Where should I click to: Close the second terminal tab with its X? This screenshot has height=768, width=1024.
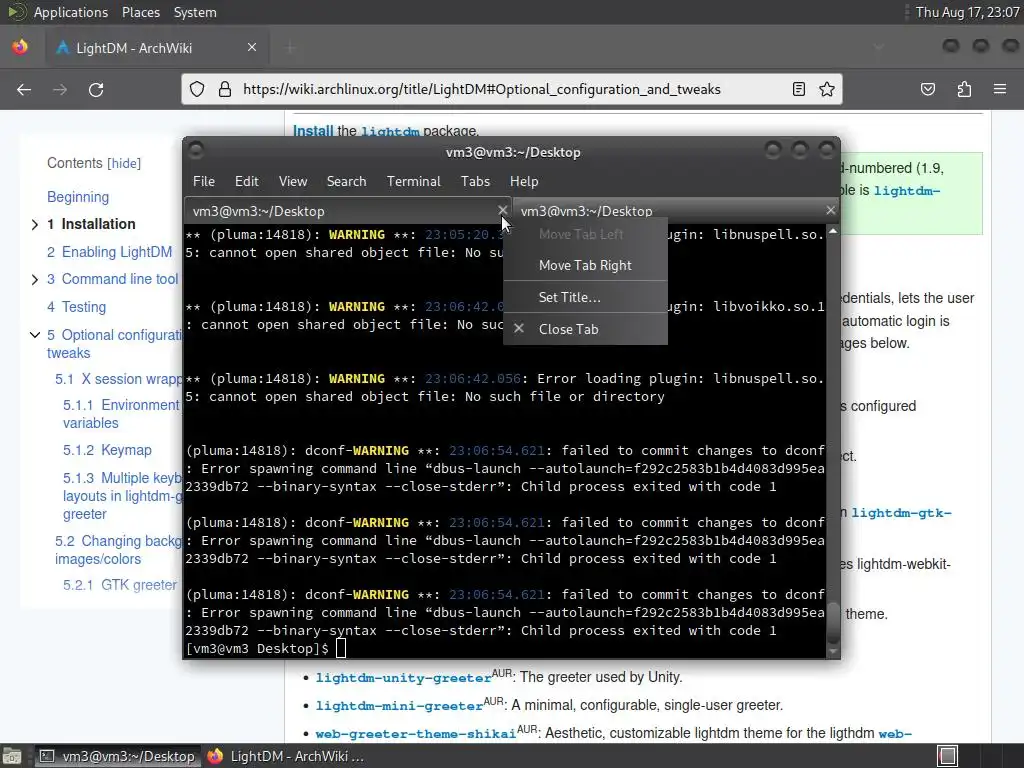coord(830,210)
